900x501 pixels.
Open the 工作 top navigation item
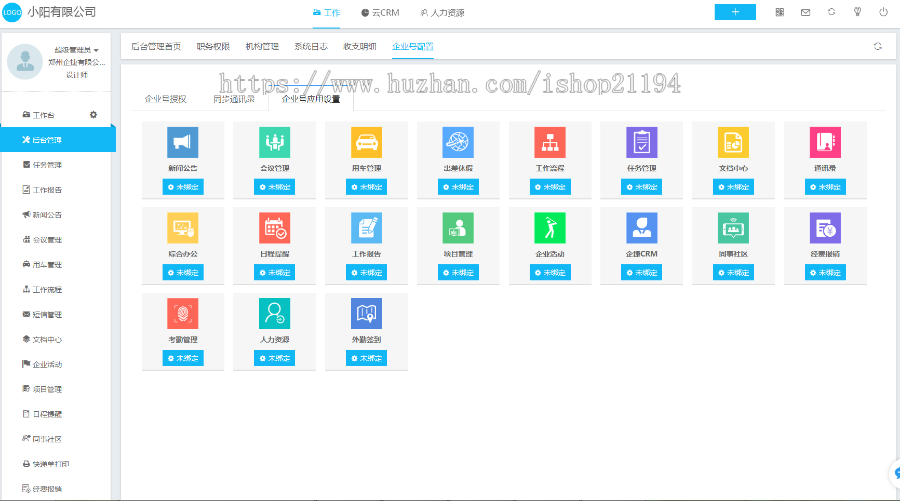327,13
